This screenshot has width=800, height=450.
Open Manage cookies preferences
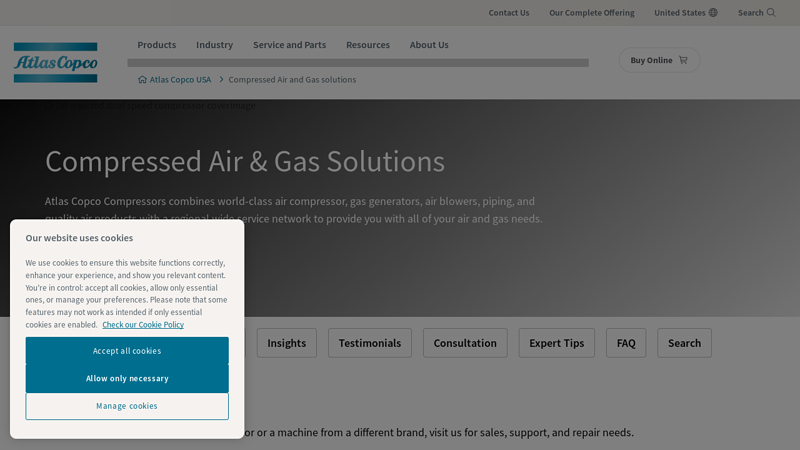coord(127,406)
